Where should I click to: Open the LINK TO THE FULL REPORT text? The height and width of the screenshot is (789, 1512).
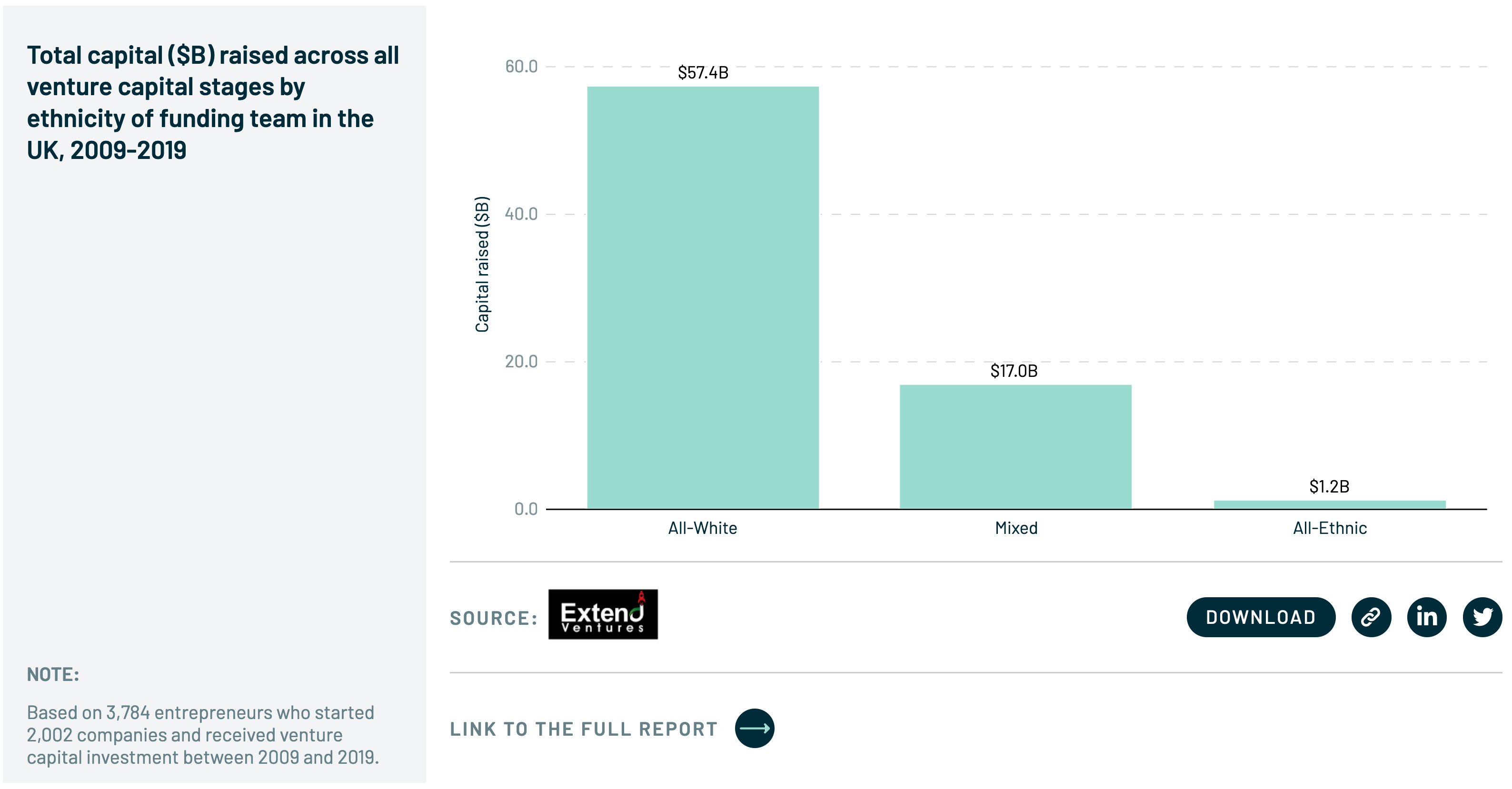point(584,729)
